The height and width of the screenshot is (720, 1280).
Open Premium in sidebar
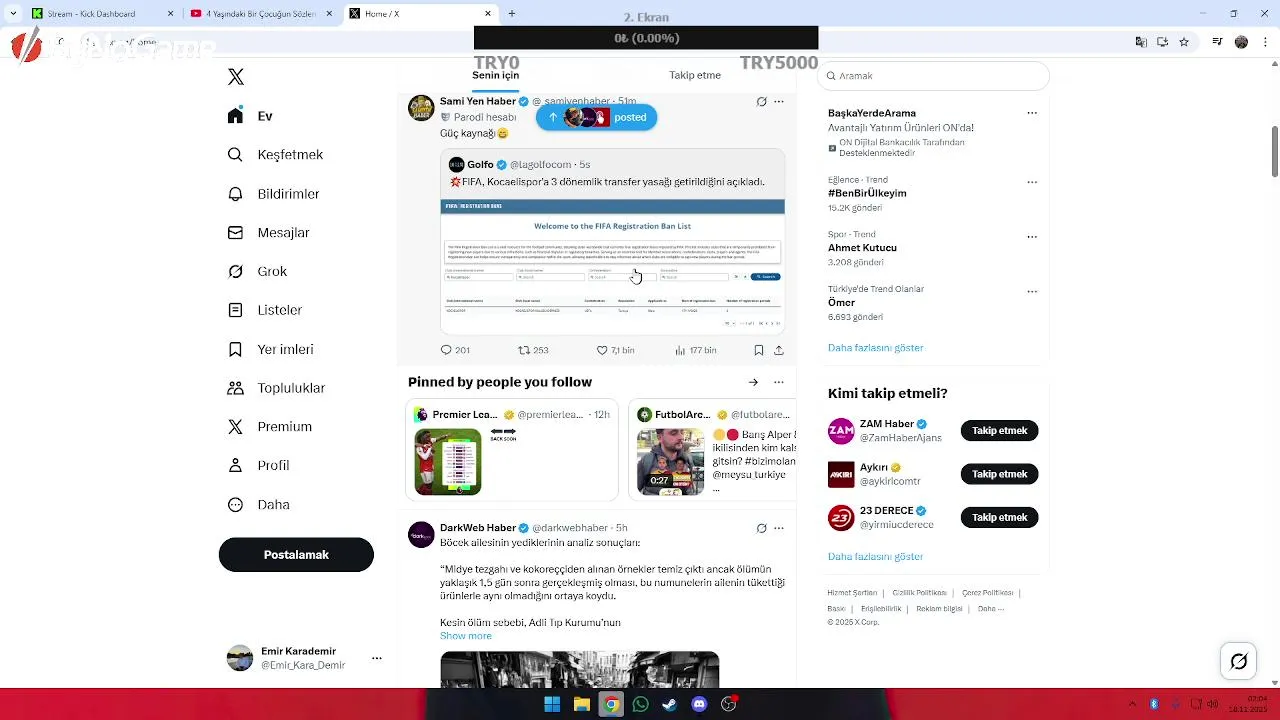(x=268, y=427)
